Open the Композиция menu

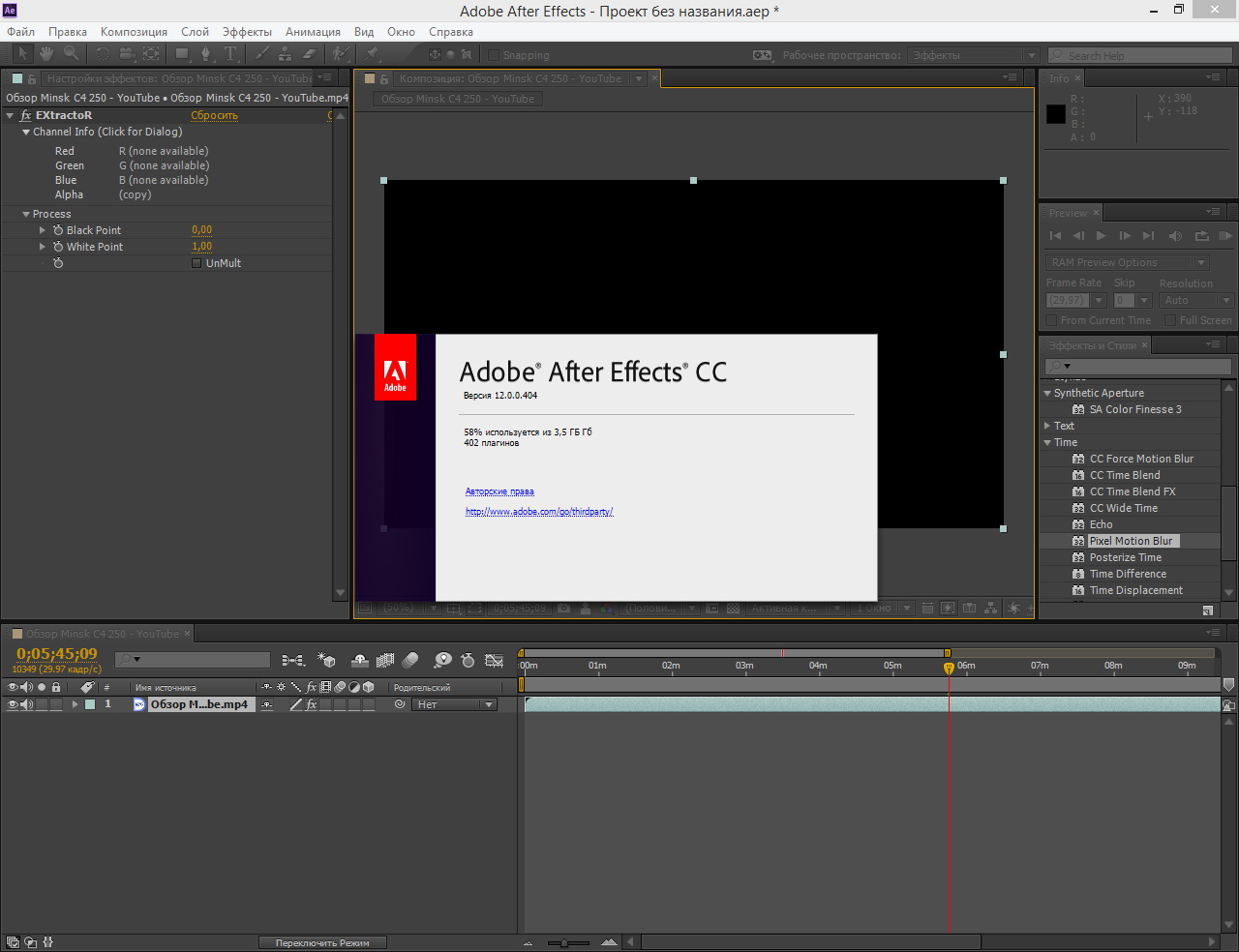point(135,32)
